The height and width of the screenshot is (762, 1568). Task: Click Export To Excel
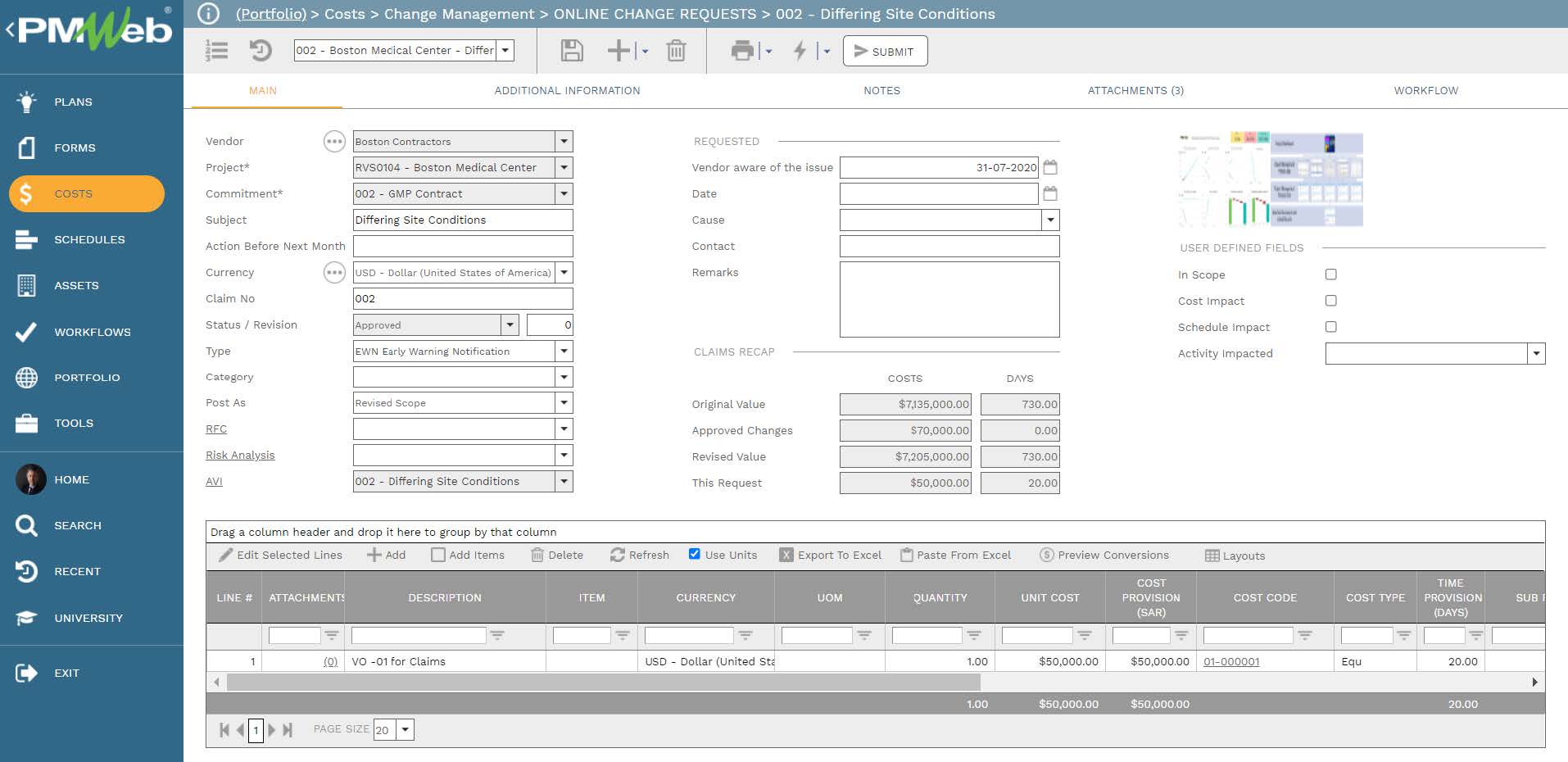[x=831, y=555]
